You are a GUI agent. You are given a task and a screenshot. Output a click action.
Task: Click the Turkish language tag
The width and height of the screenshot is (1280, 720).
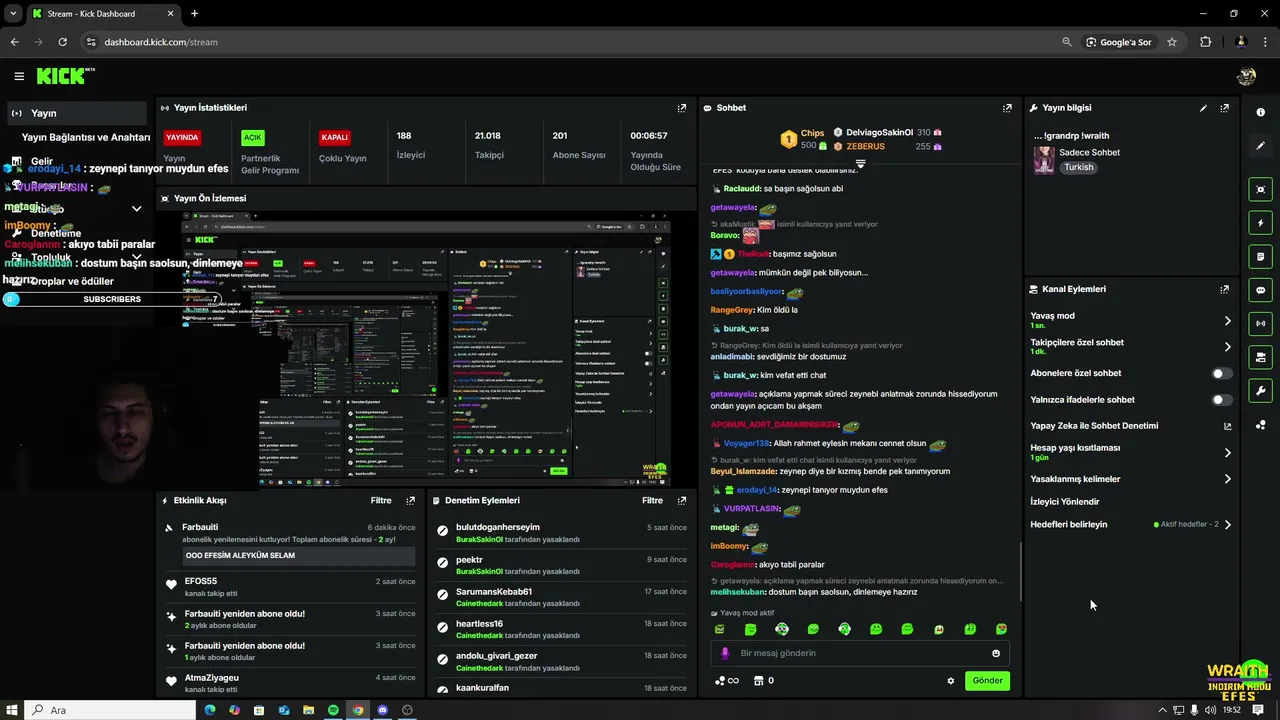point(1078,167)
